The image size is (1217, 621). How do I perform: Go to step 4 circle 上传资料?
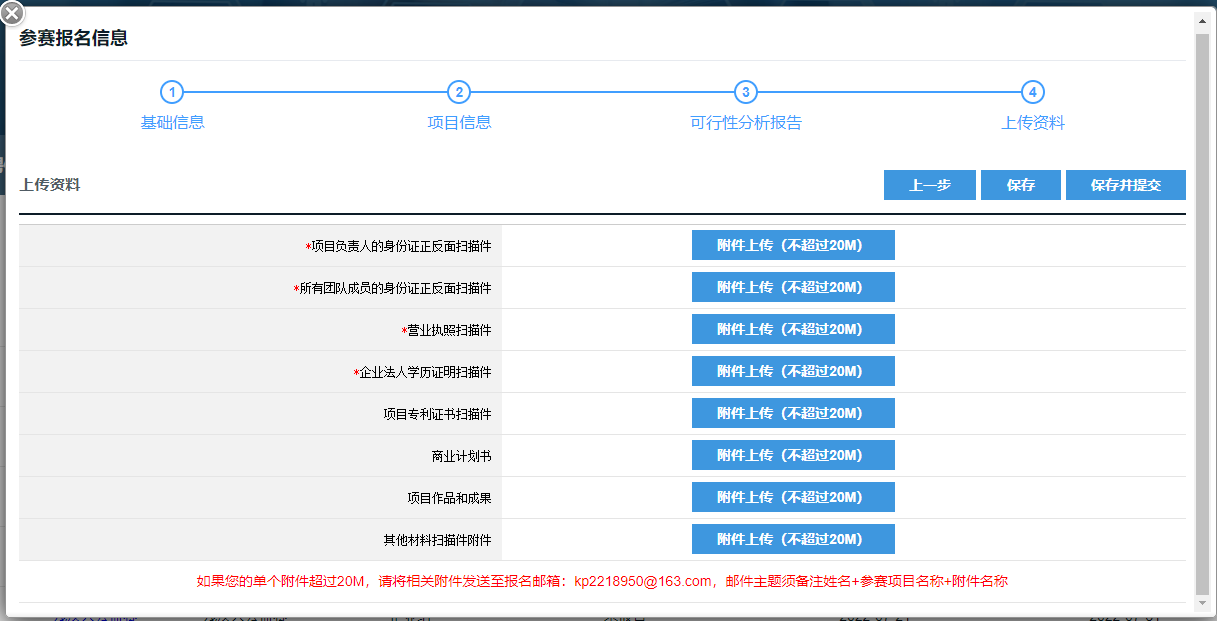[x=1033, y=92]
